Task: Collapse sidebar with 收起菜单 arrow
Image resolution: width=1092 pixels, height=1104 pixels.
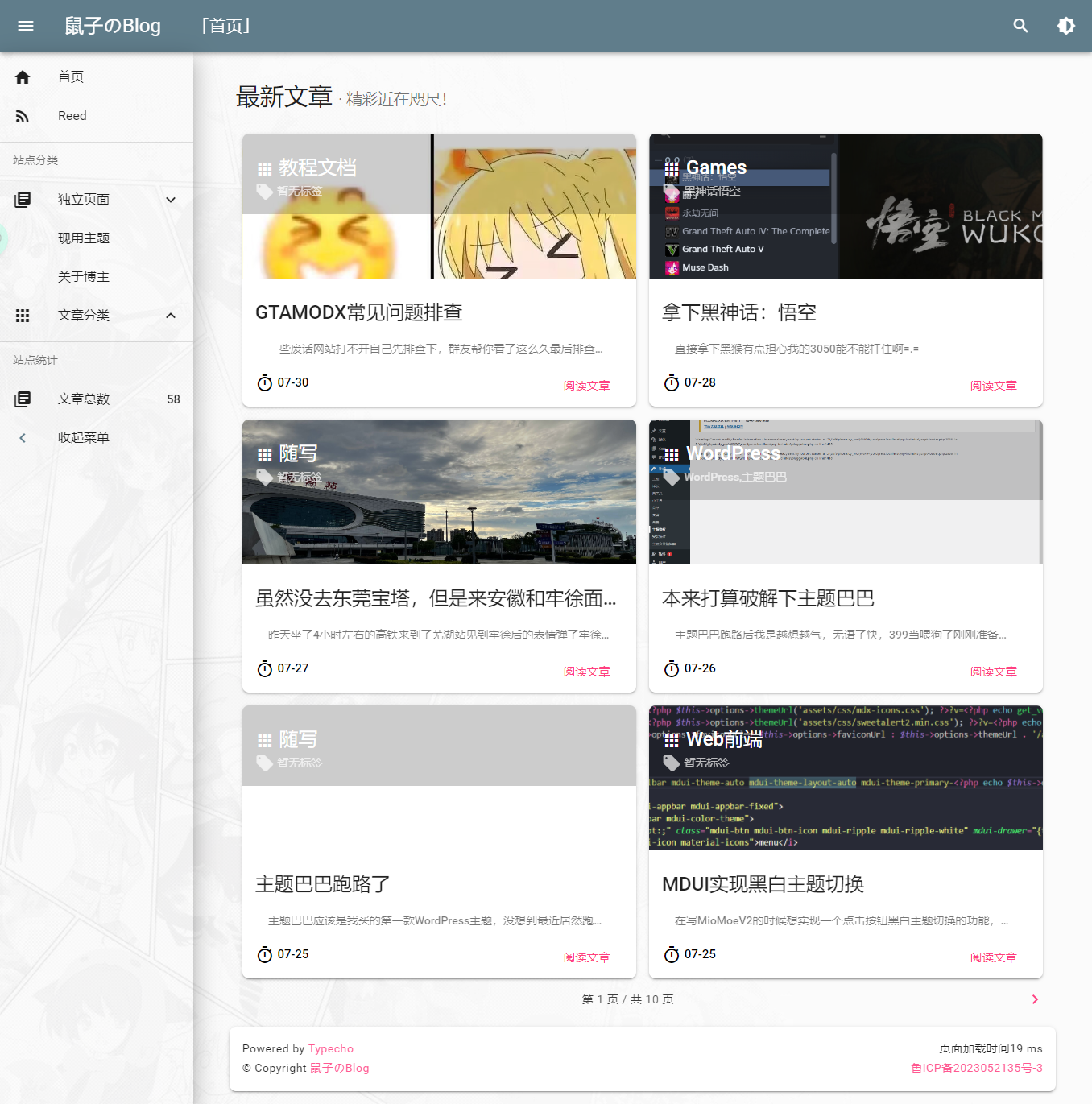Action: pos(23,438)
